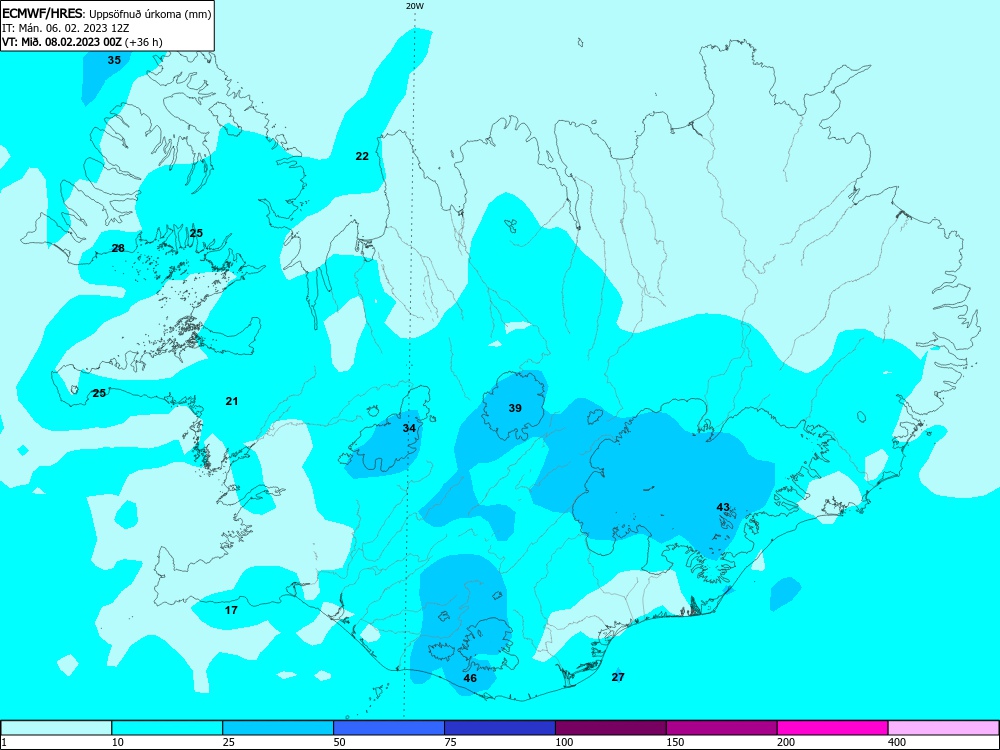Click the precipitation value 22

tap(362, 156)
